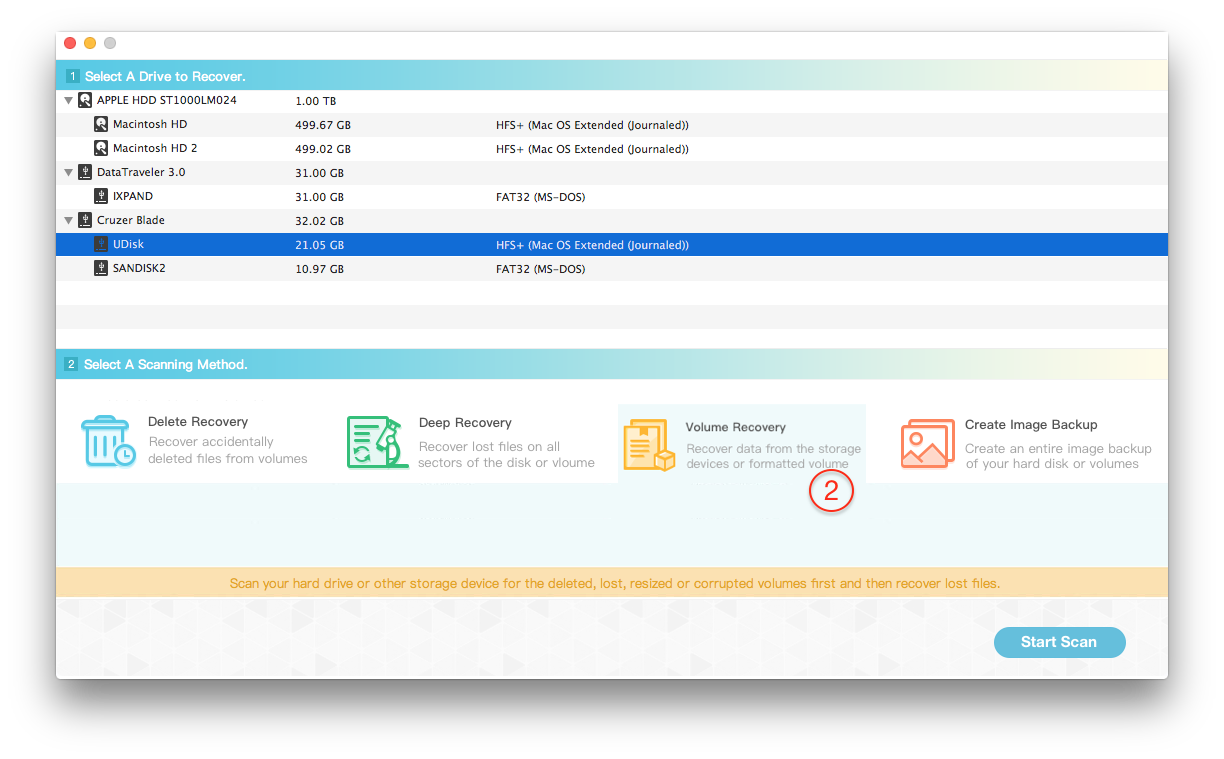Click the APPLE HDD disk icon

(85, 101)
